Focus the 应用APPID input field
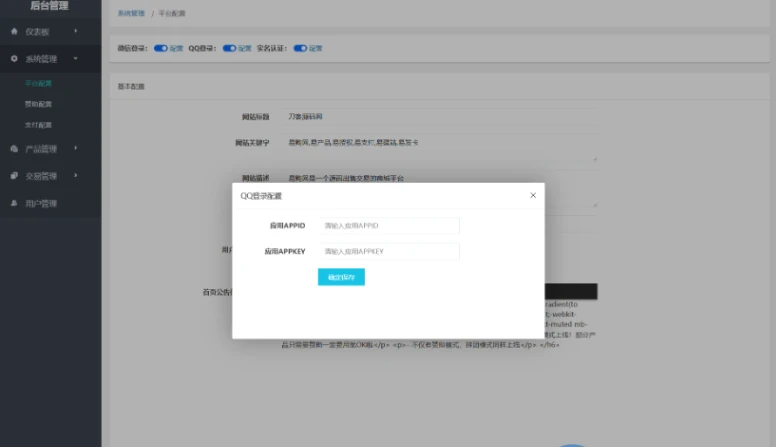 [389, 226]
